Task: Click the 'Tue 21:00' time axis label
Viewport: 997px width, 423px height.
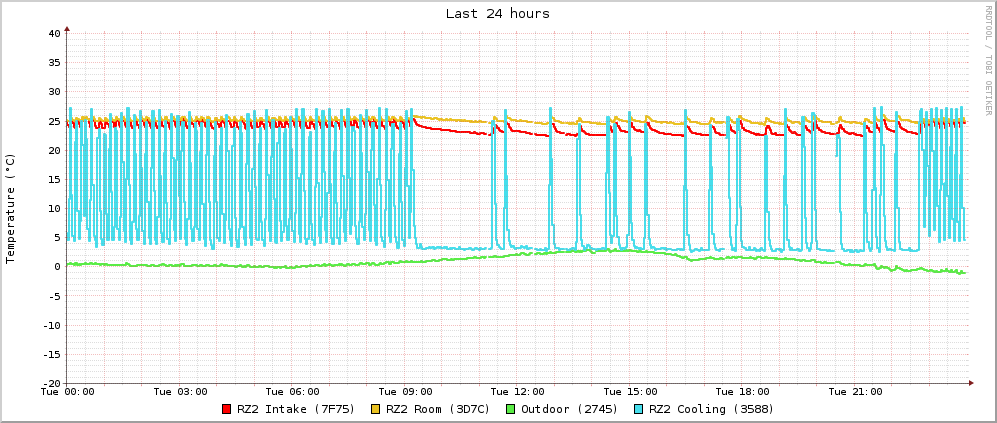Action: [856, 391]
